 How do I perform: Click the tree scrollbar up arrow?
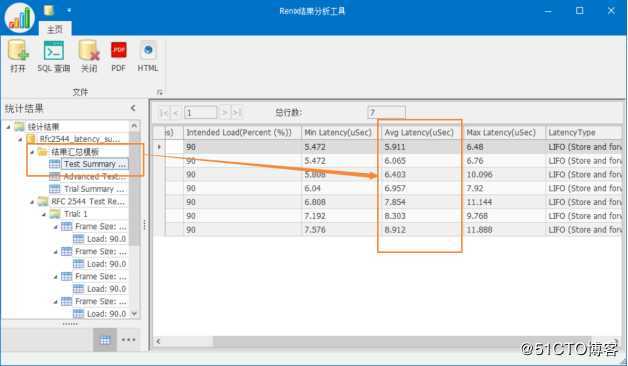click(134, 125)
